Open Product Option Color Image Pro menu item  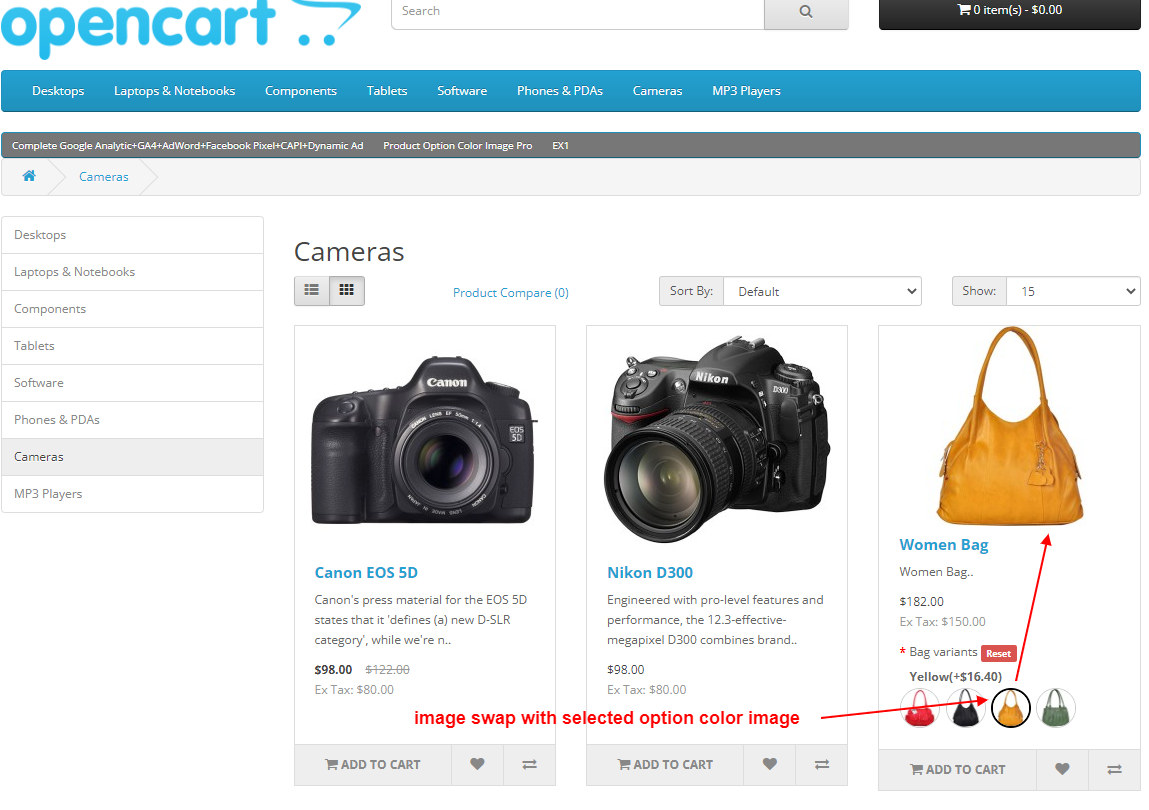[458, 145]
